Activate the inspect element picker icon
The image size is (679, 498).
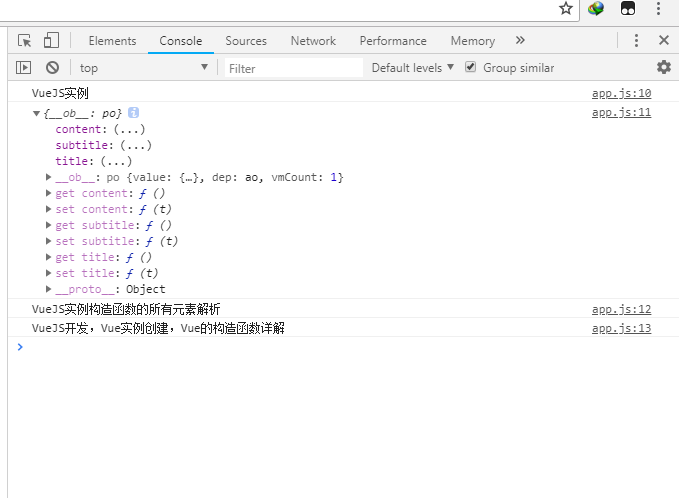point(25,41)
